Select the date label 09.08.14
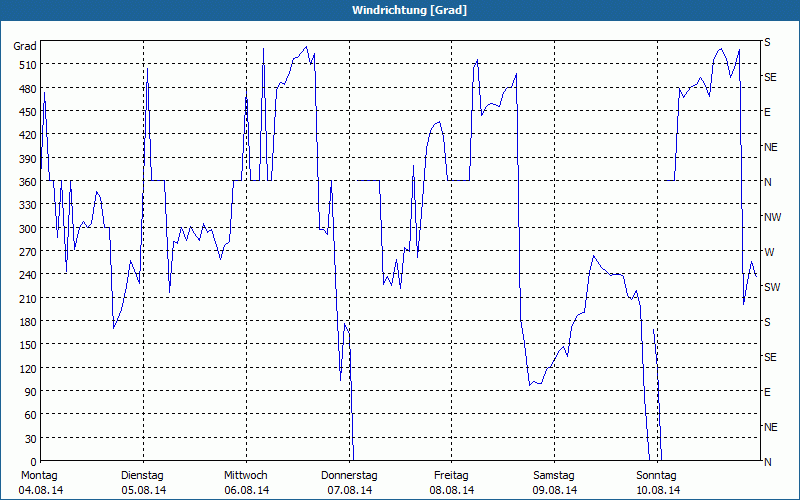 [555, 490]
